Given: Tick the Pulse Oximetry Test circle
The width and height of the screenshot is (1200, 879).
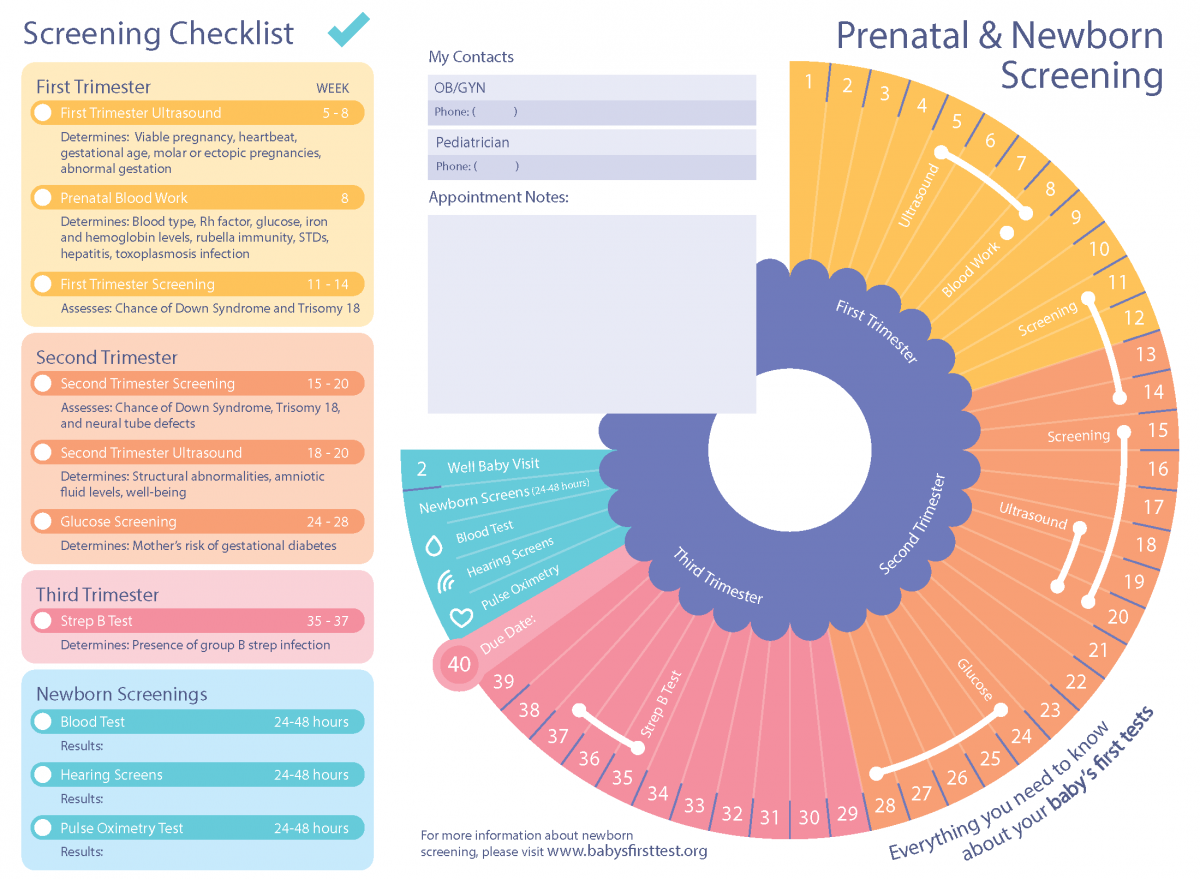Looking at the screenshot, I should click(43, 828).
